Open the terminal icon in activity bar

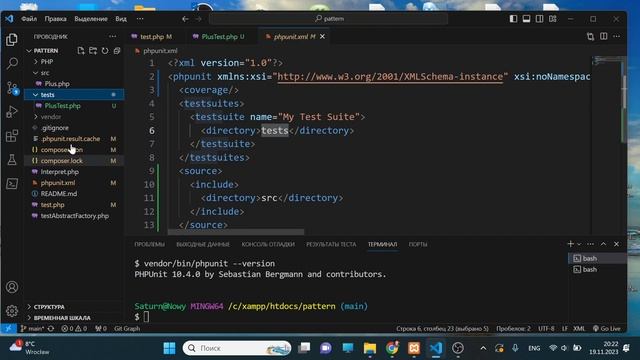tap(12, 184)
